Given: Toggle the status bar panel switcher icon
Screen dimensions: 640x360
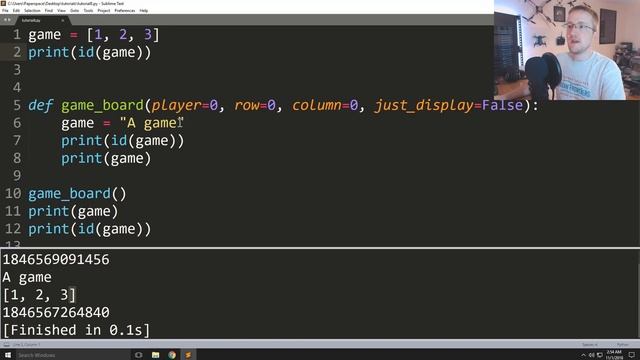Looking at the screenshot, I should coord(6,345).
